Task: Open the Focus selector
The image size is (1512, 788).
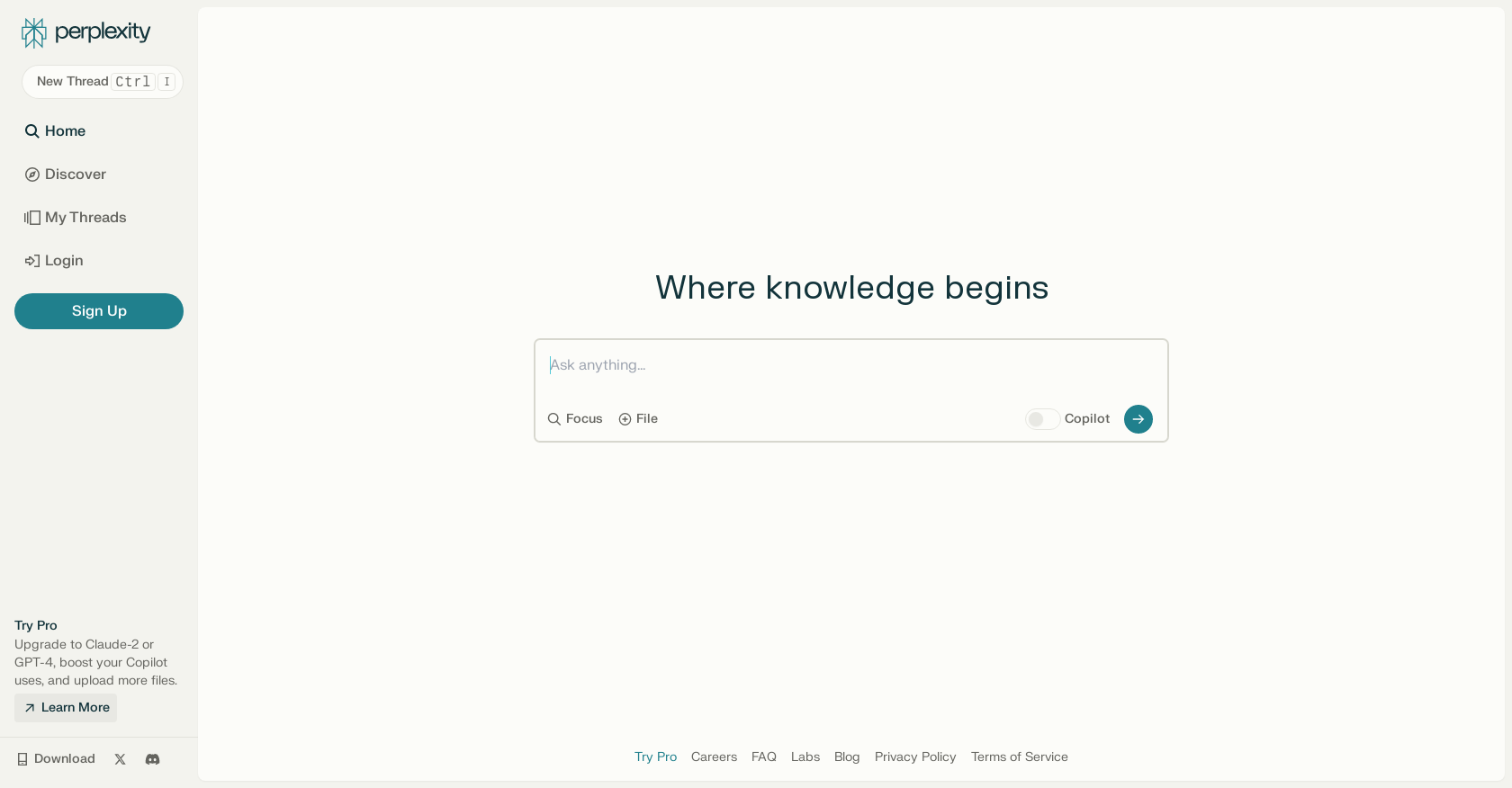Action: (575, 419)
